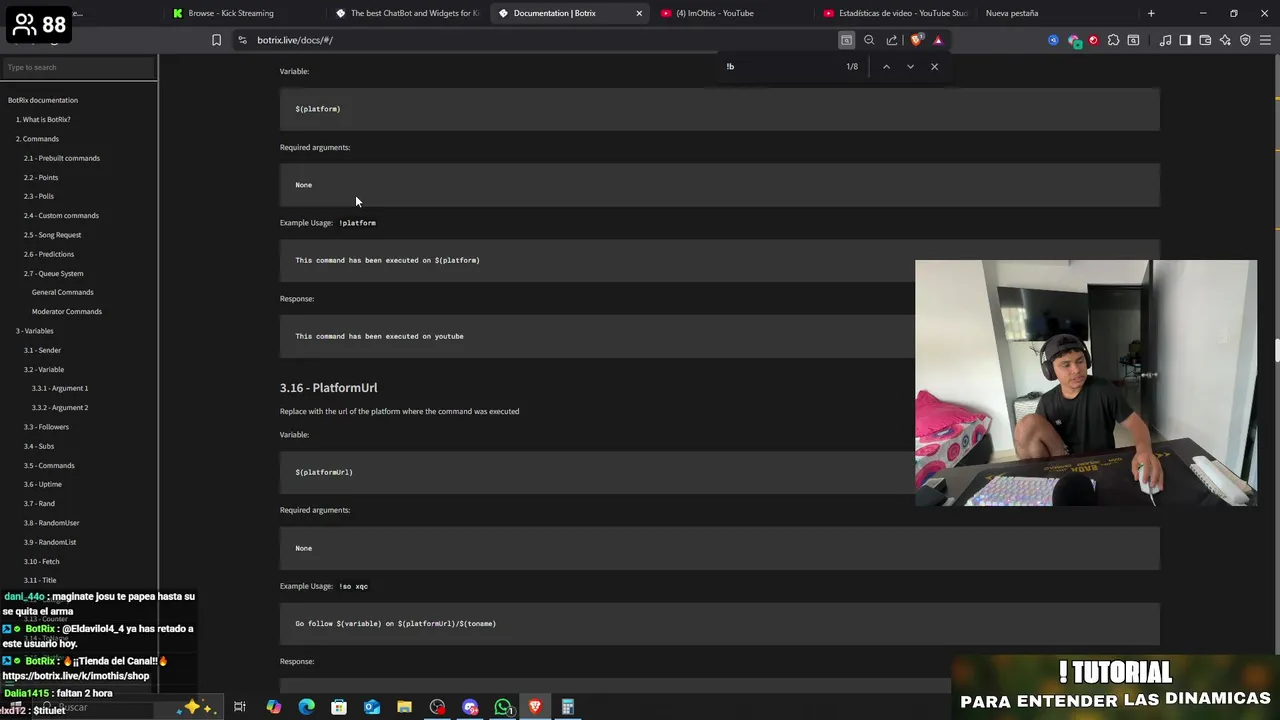1280x720 pixels.
Task: Open '2.2 - Points' sidebar entry
Action: pyautogui.click(x=41, y=177)
